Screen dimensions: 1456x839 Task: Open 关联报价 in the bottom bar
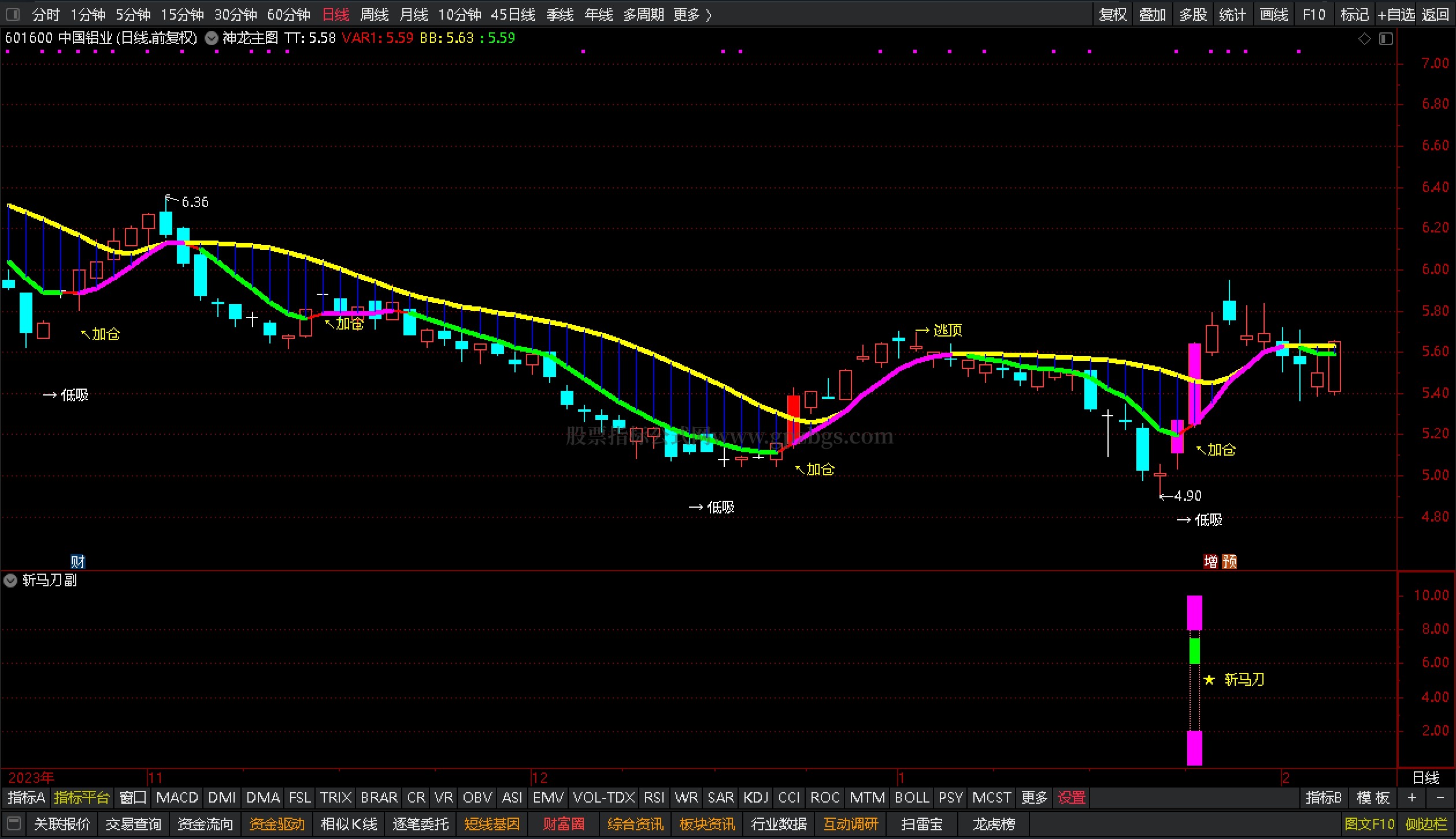[x=62, y=823]
